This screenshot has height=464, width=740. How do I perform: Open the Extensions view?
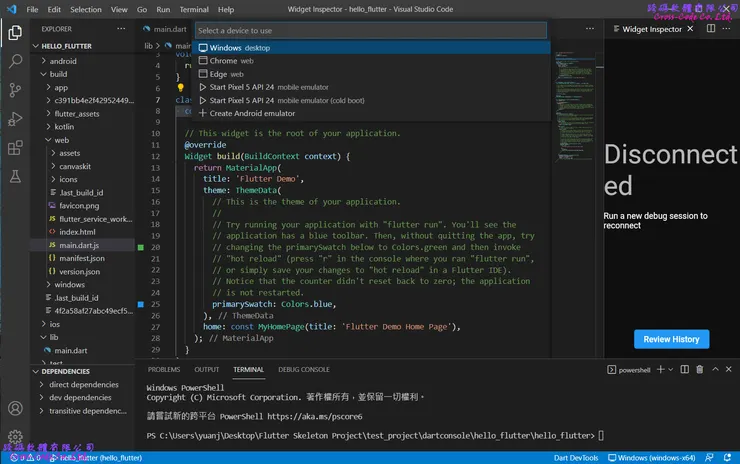[x=15, y=148]
